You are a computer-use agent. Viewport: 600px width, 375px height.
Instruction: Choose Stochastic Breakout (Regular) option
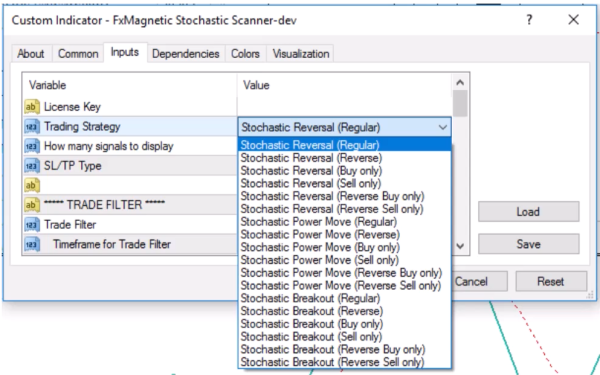tap(344, 298)
